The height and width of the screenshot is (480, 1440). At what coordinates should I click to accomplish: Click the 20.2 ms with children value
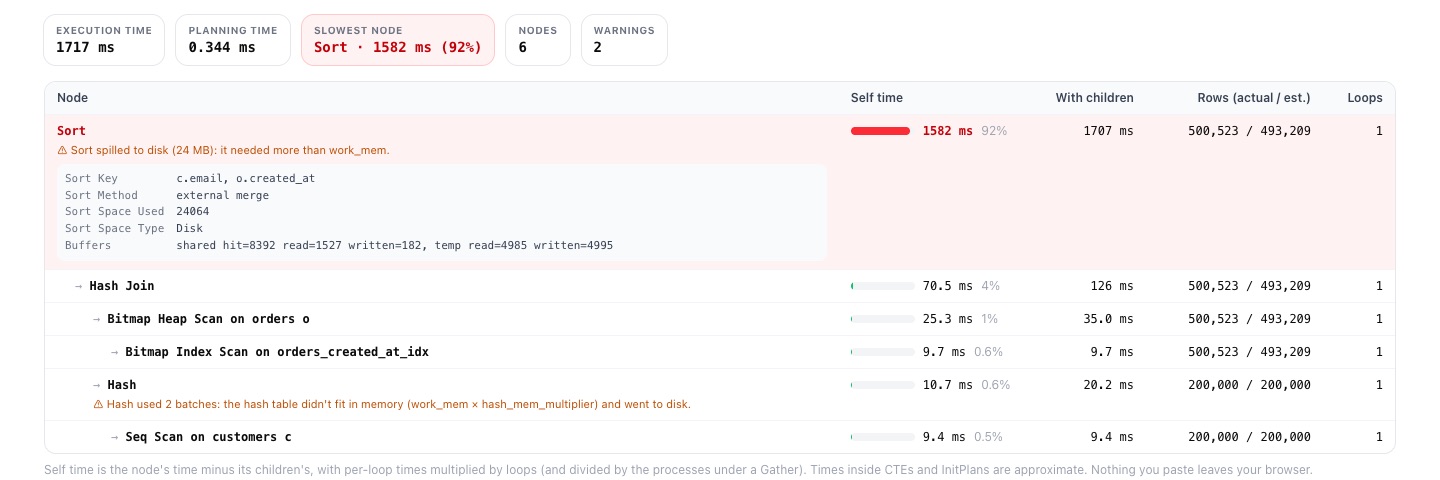click(x=1109, y=385)
